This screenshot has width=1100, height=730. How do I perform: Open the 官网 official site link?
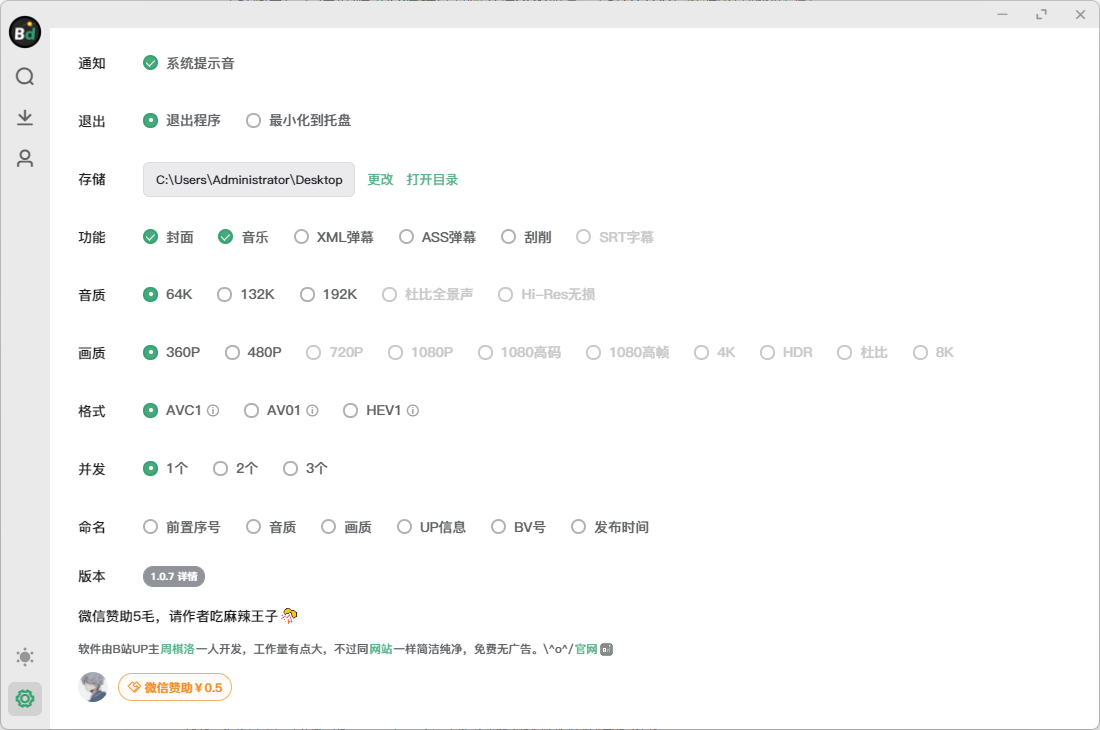(586, 649)
